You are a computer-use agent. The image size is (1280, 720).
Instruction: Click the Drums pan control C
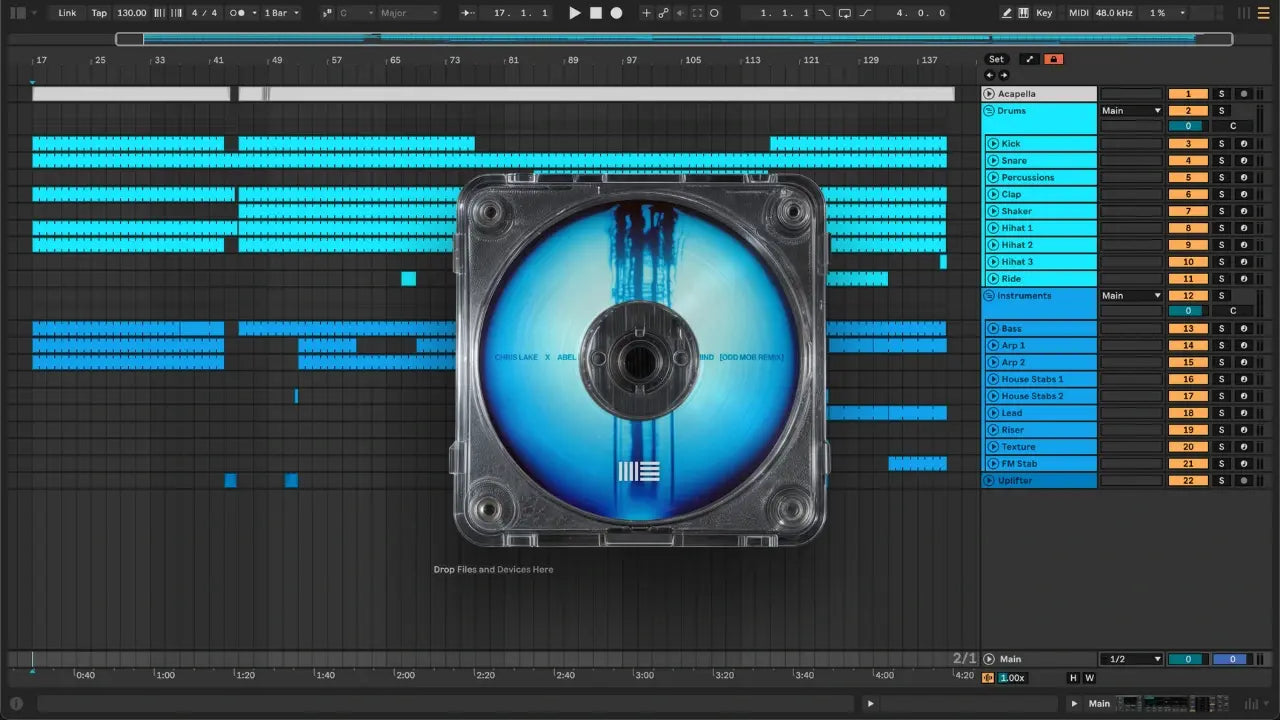tap(1232, 127)
